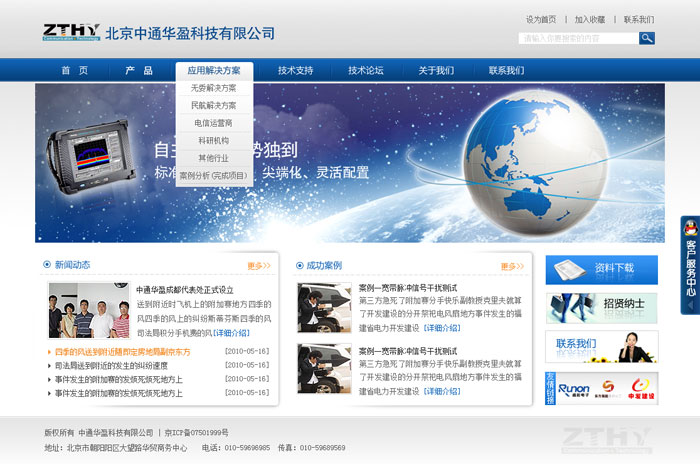Go to 技术支持 navigation tab
This screenshot has height=464, width=700.
click(x=295, y=71)
